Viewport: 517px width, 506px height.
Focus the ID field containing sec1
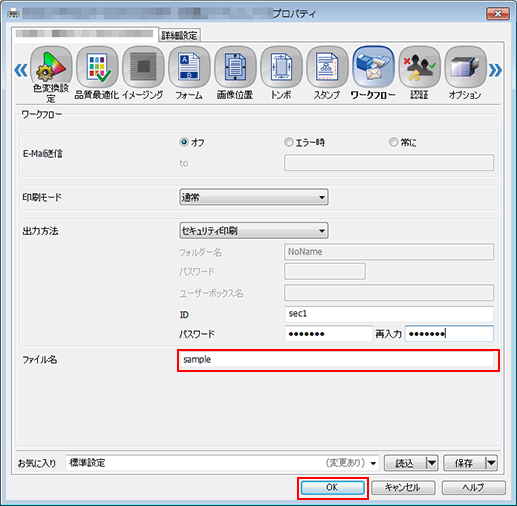389,314
